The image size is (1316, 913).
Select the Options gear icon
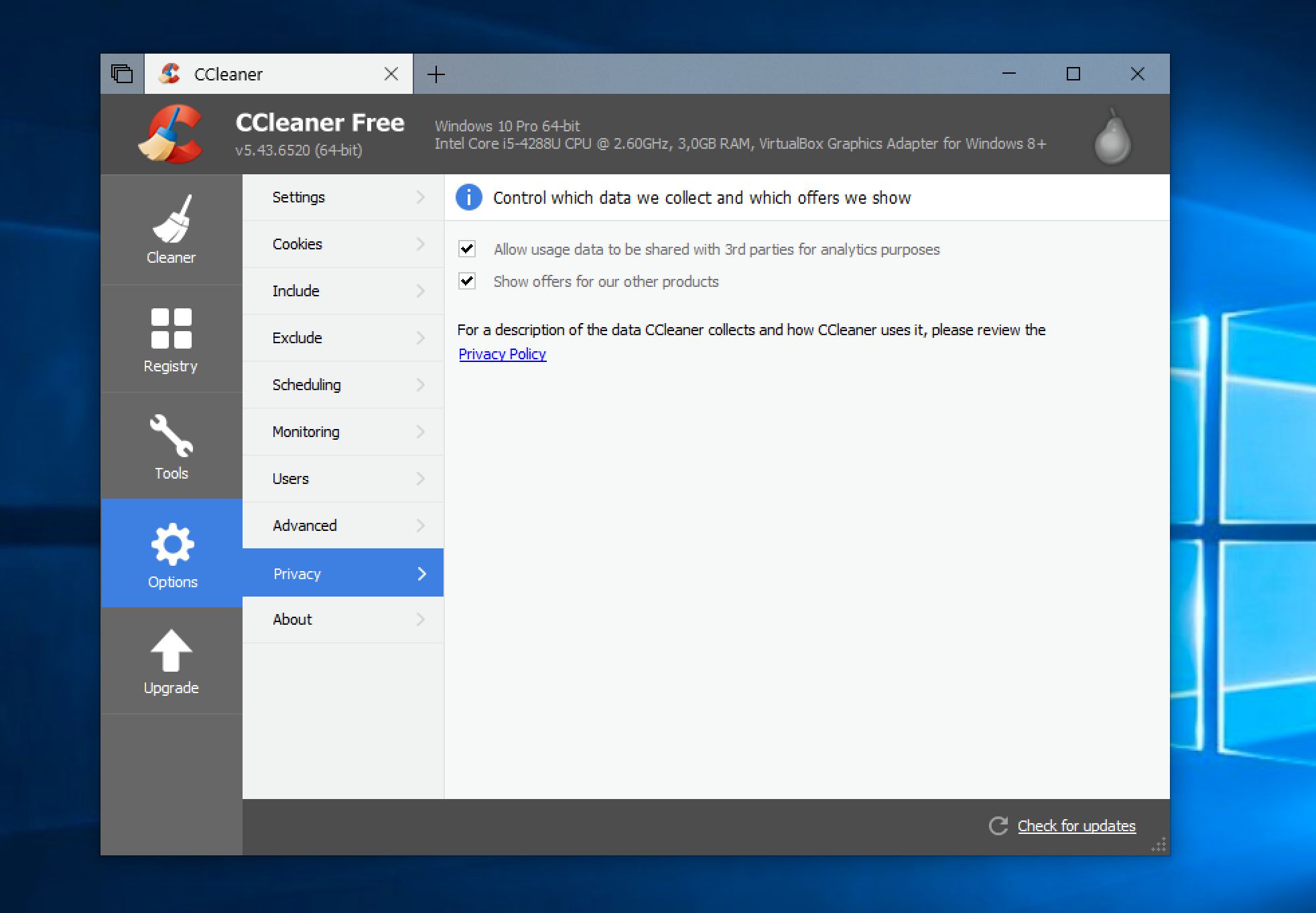172,544
